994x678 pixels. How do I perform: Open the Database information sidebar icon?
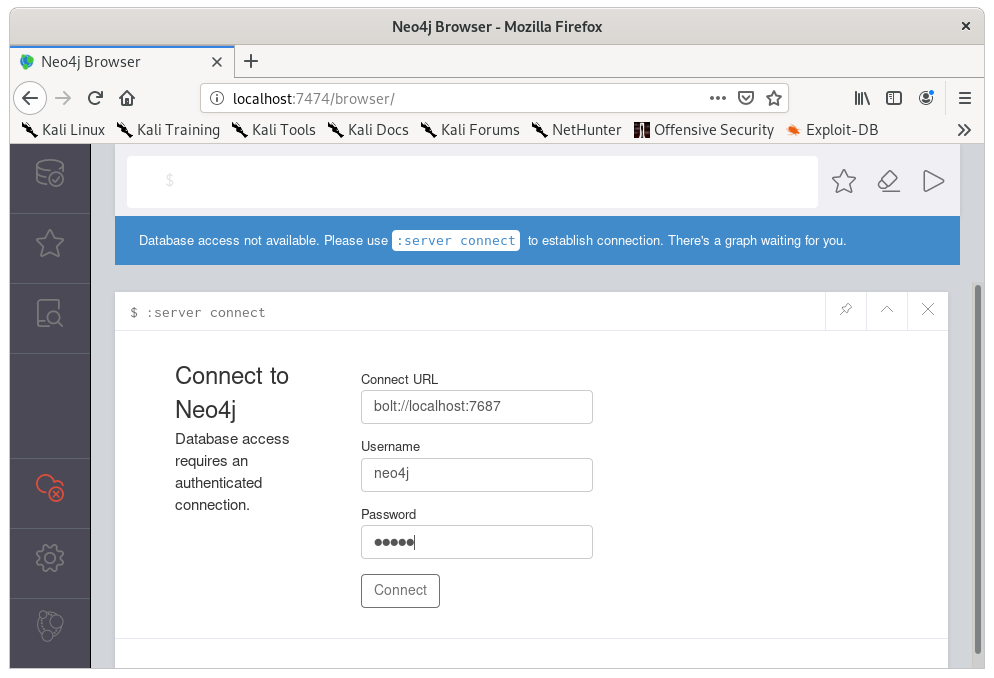click(50, 173)
